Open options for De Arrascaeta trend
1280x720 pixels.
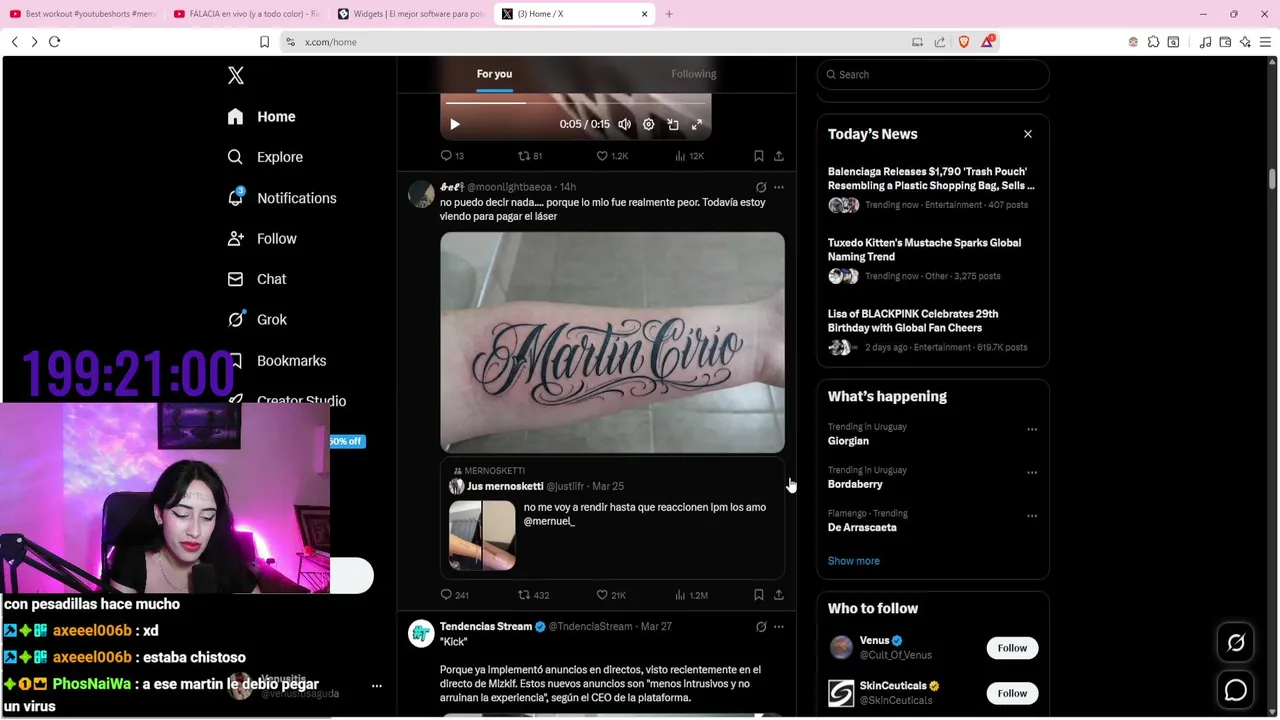[x=1032, y=516]
